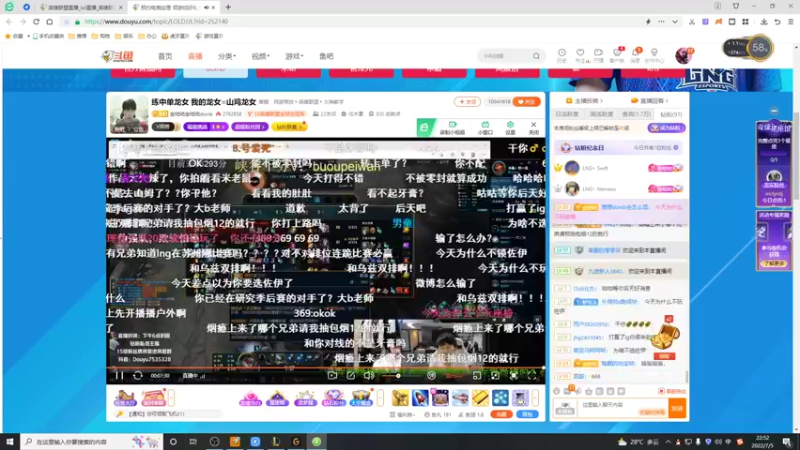Send the rocket gift
800x450 pixels.
coord(420,397)
